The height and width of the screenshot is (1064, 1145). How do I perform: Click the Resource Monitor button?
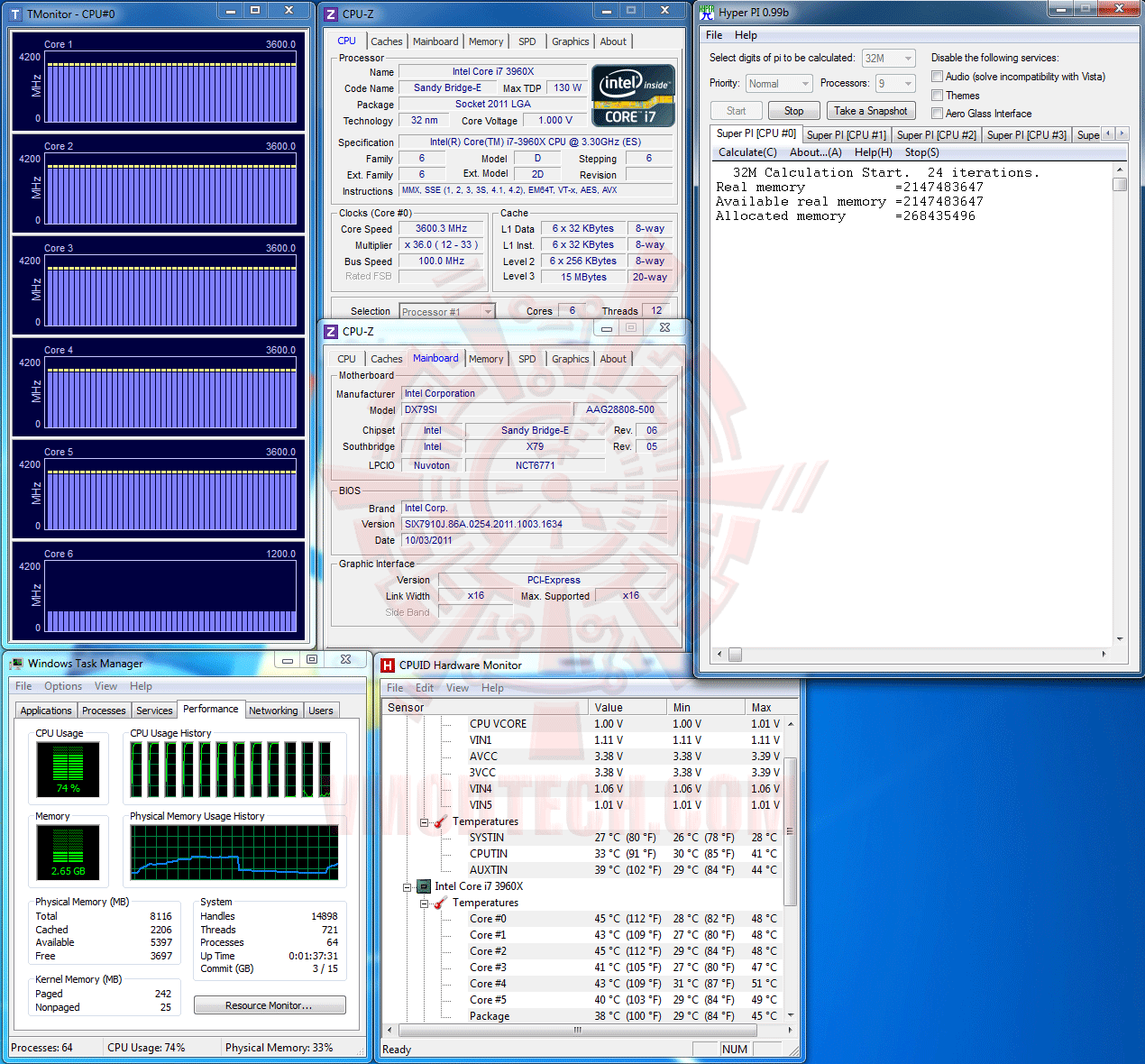click(270, 1005)
